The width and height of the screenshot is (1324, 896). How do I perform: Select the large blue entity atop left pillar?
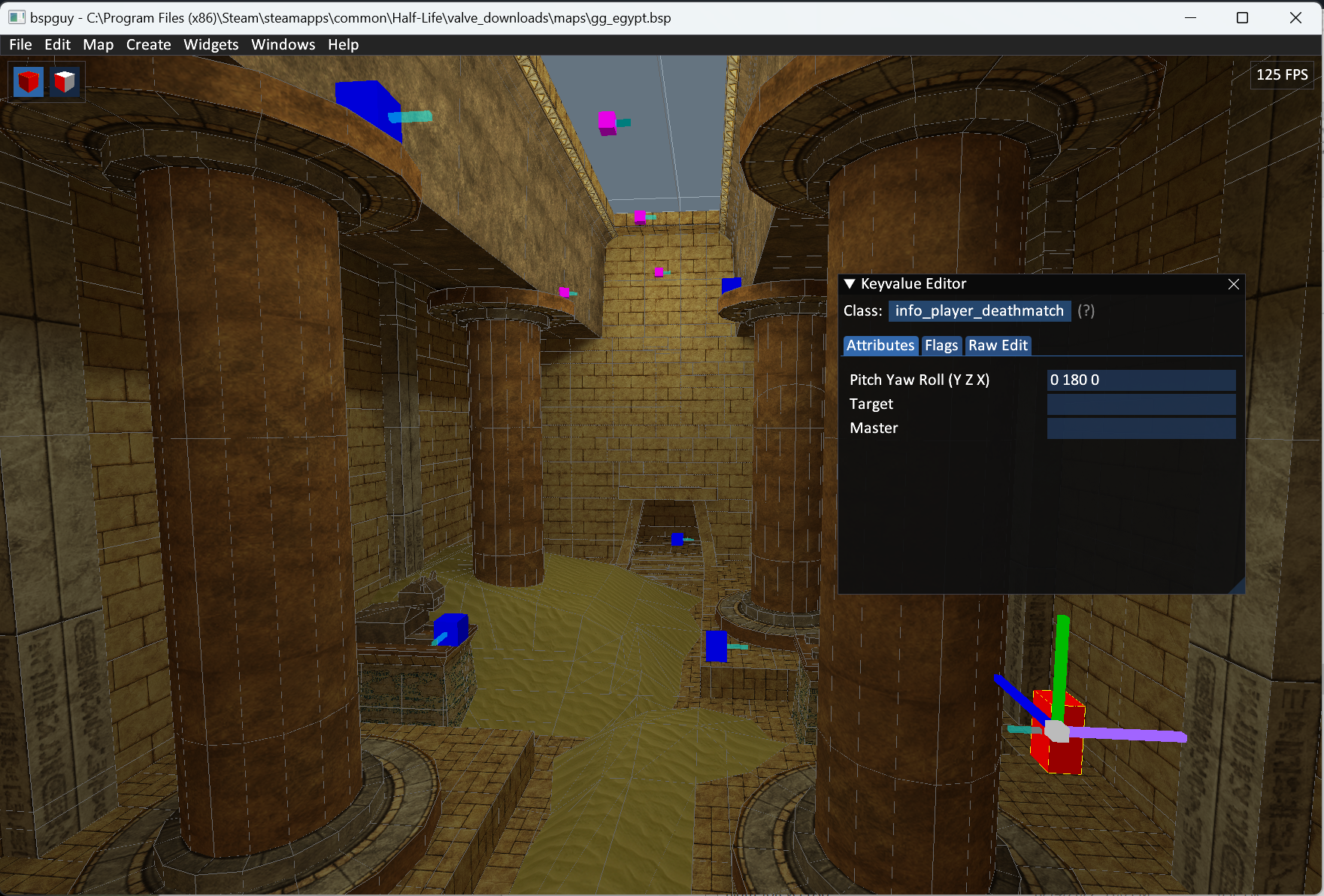pos(368,107)
